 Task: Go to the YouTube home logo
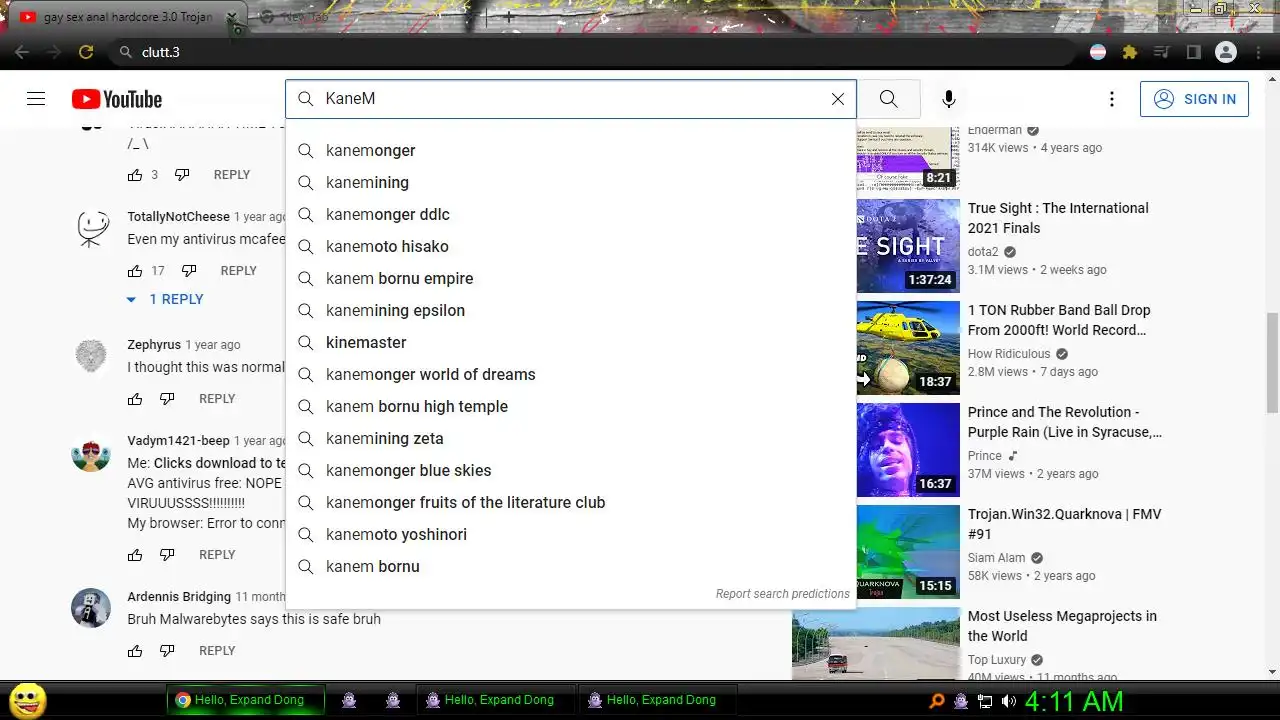tap(117, 99)
